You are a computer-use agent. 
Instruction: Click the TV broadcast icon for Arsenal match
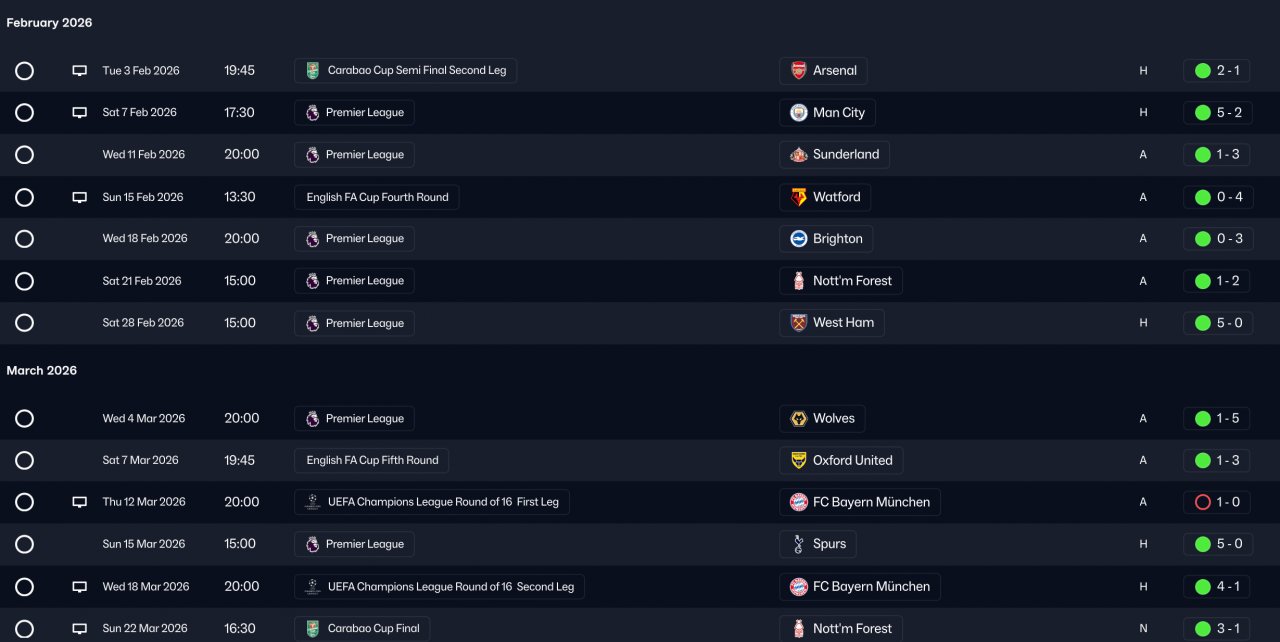point(80,71)
